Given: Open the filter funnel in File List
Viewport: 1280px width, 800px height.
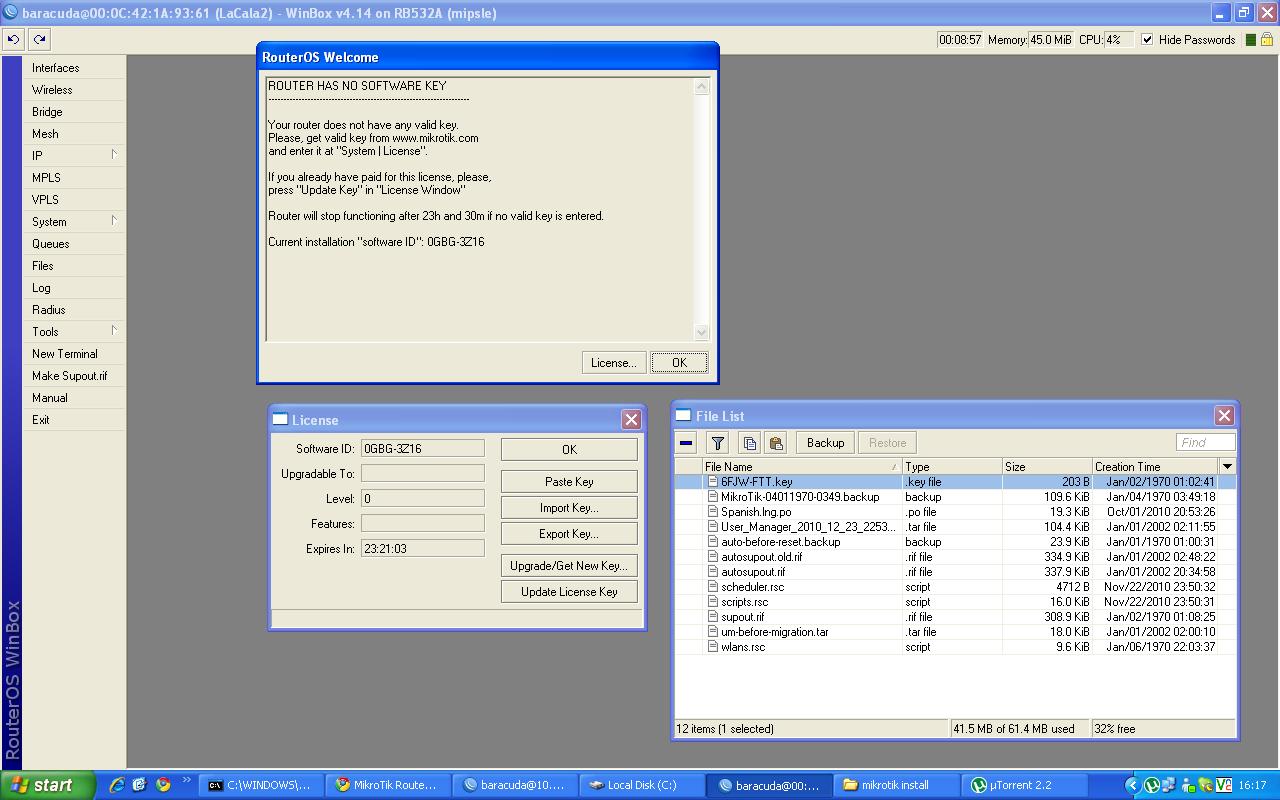Looking at the screenshot, I should [717, 443].
